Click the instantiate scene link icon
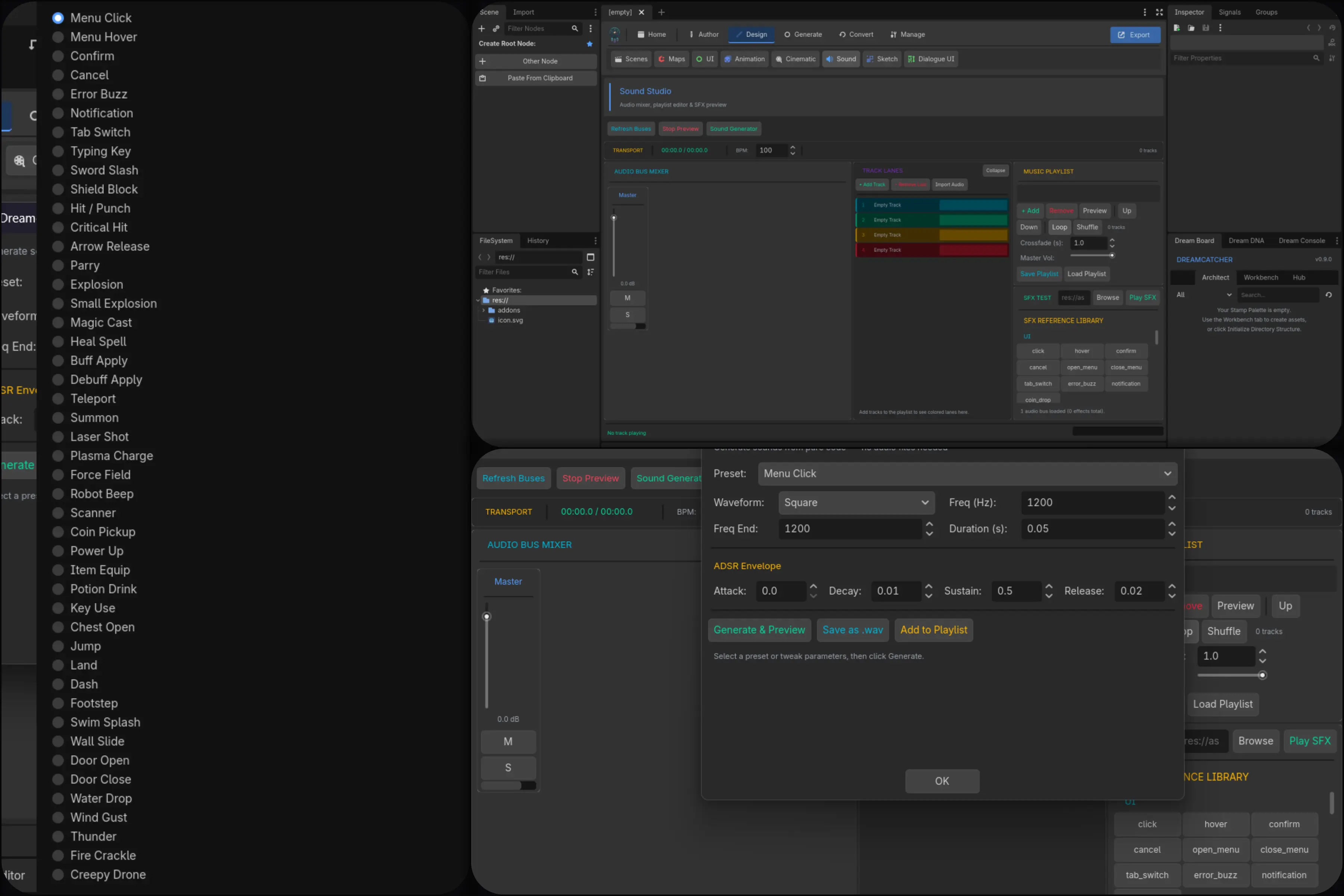This screenshot has height=896, width=1344. (496, 29)
